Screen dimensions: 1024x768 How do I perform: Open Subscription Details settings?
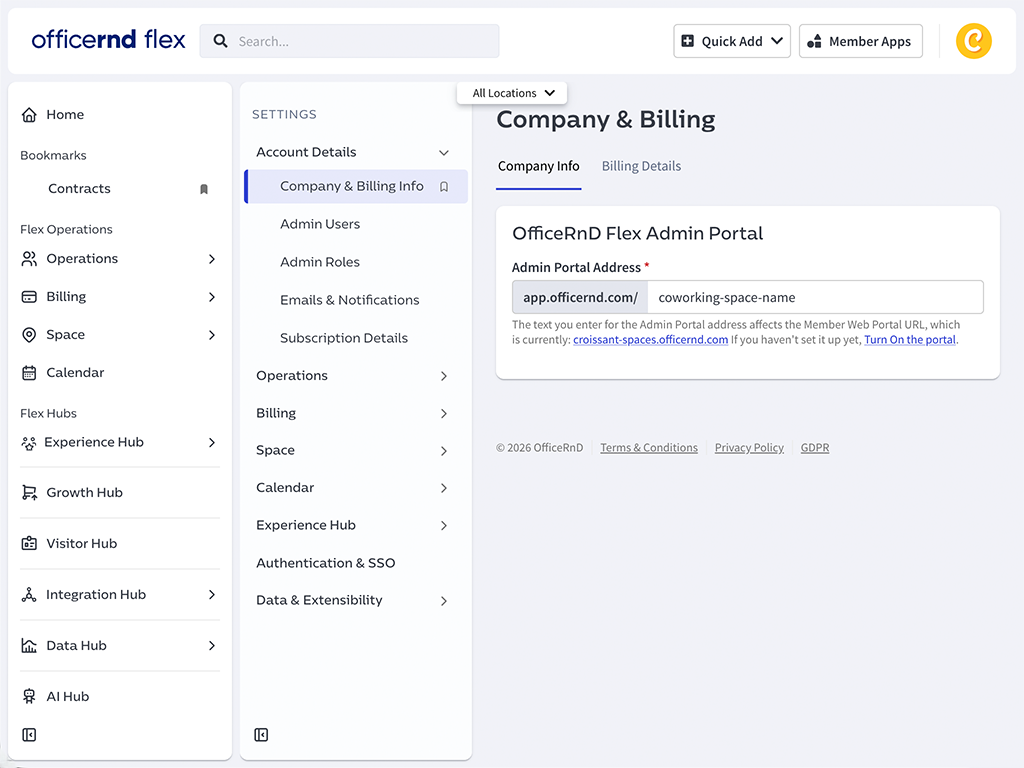point(344,338)
